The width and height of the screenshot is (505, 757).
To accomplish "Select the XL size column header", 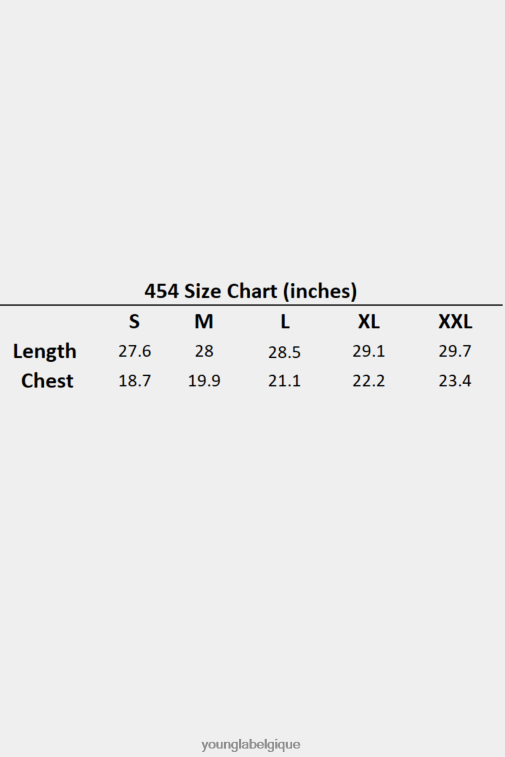I will tap(368, 322).
